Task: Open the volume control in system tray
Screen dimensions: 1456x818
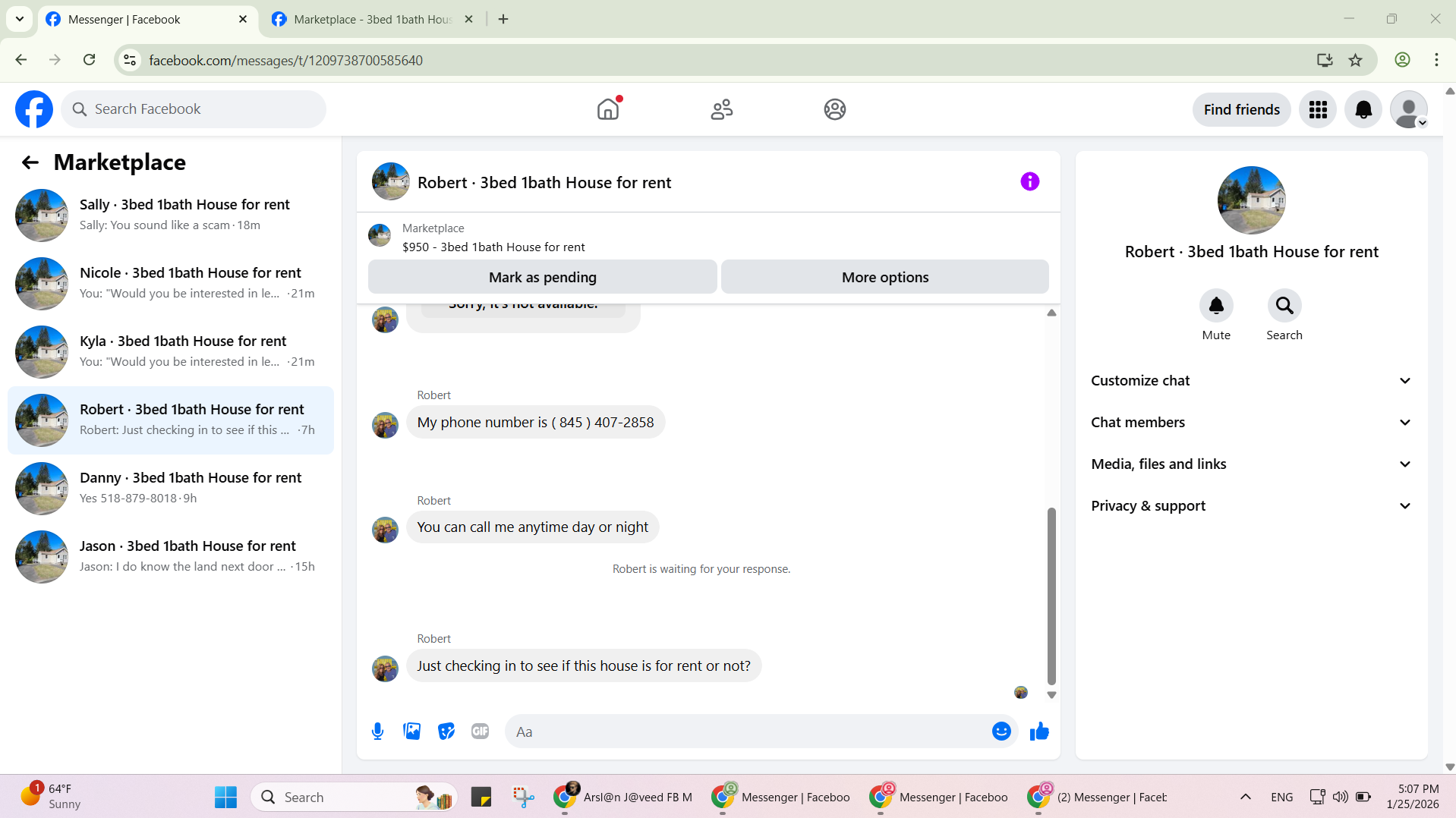Action: pos(1341,797)
